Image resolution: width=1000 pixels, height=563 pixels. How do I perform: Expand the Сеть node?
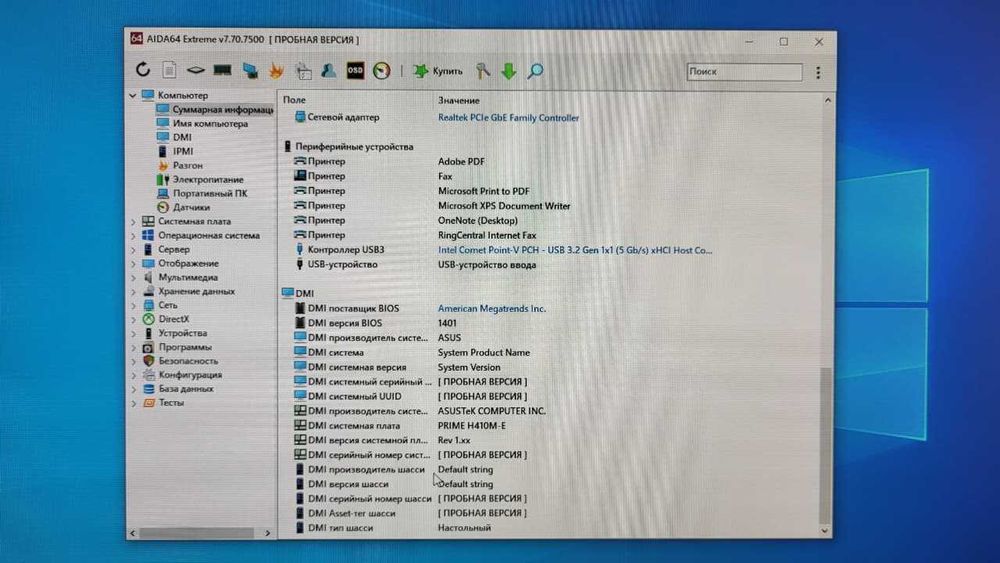(x=133, y=306)
